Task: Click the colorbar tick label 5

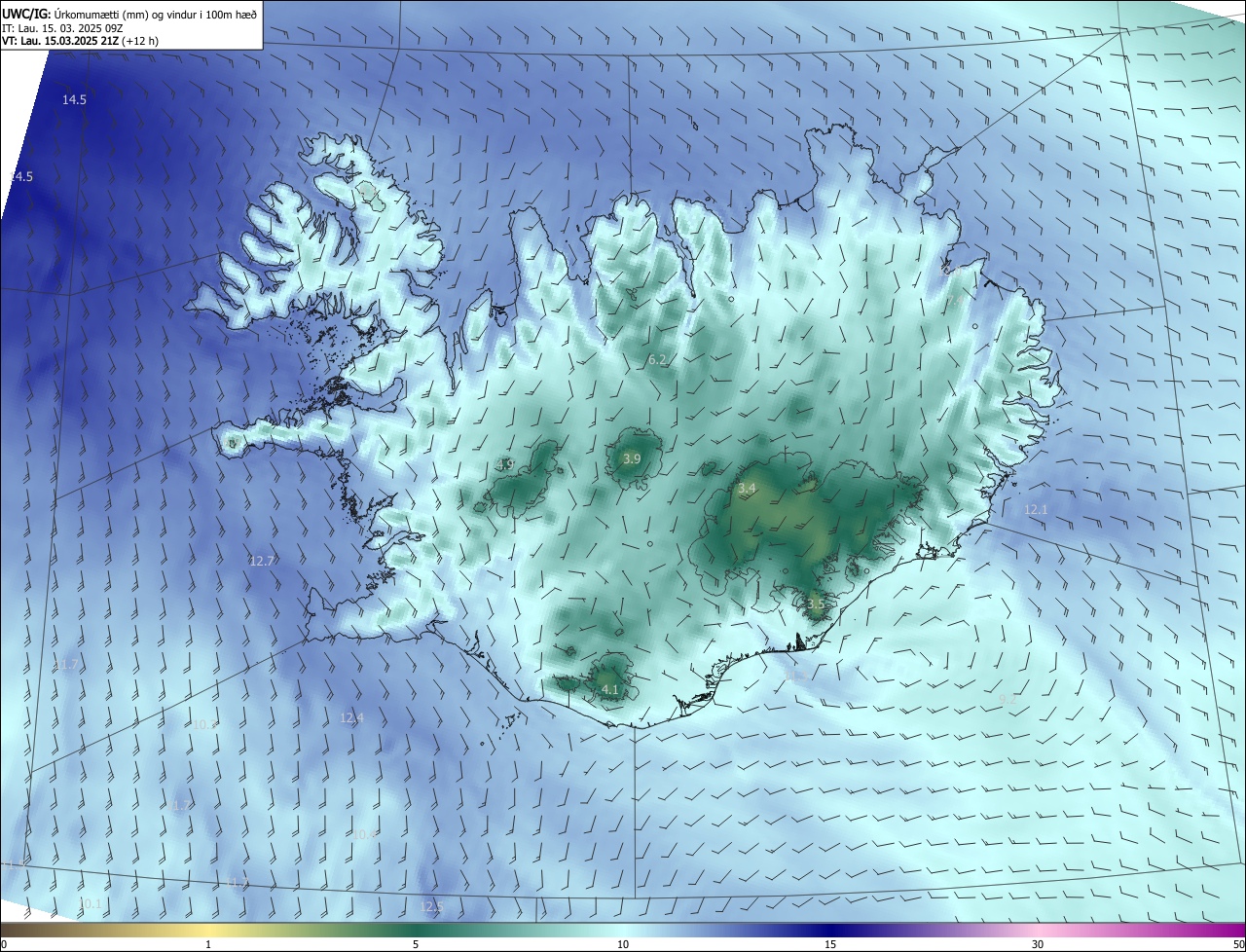Action: (x=416, y=944)
